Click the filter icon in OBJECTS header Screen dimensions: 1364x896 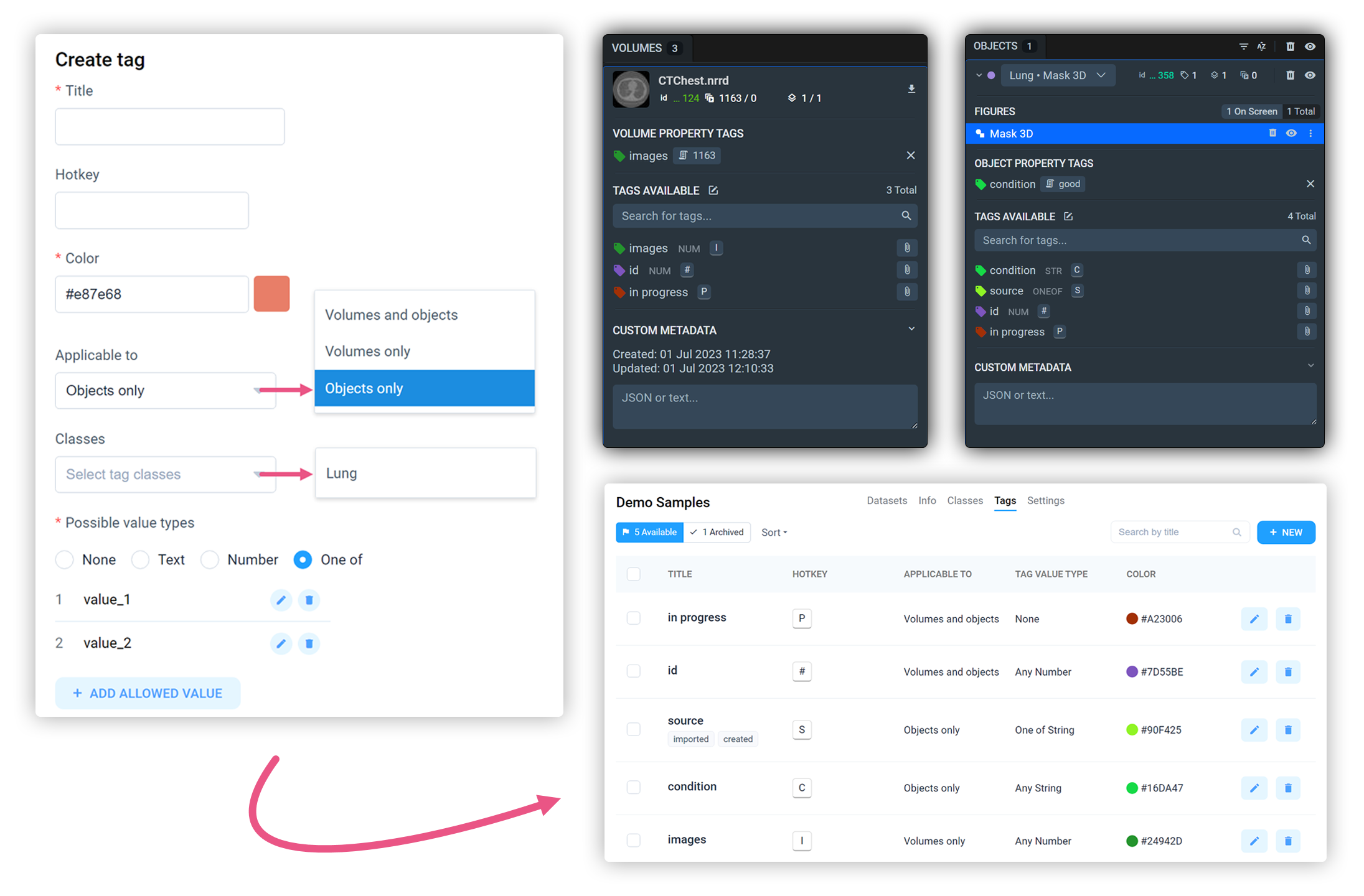pyautogui.click(x=1243, y=47)
